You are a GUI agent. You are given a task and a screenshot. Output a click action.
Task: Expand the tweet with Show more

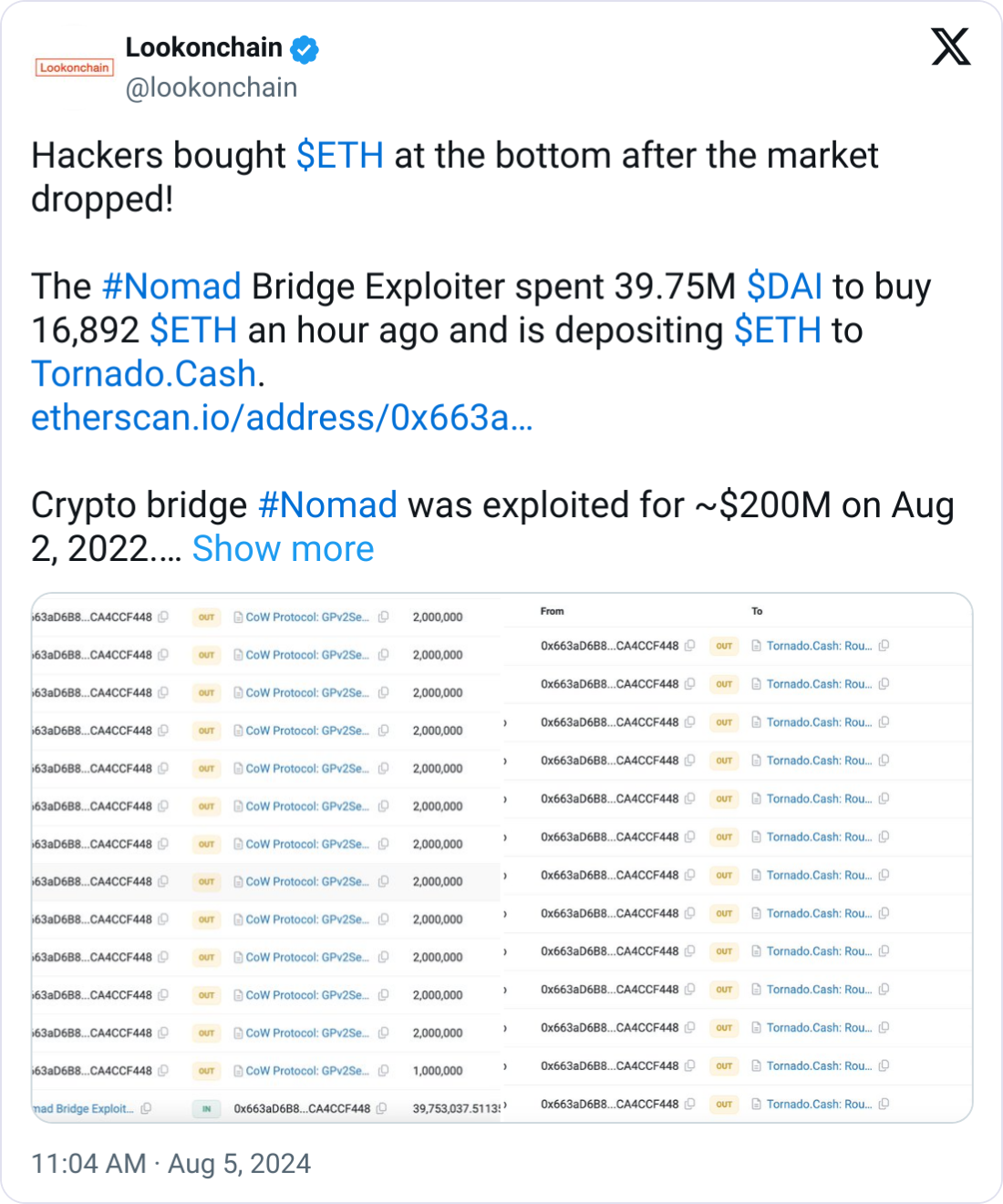point(283,549)
